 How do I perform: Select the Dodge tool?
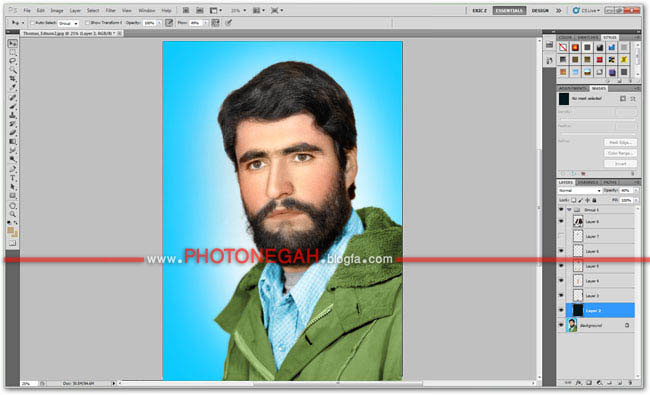coord(13,159)
